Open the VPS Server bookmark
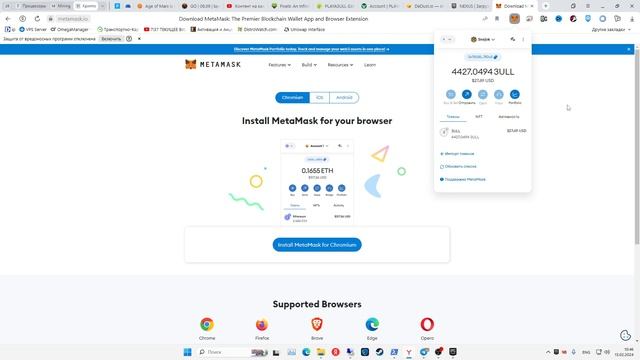This screenshot has width=640, height=360. [33, 29]
